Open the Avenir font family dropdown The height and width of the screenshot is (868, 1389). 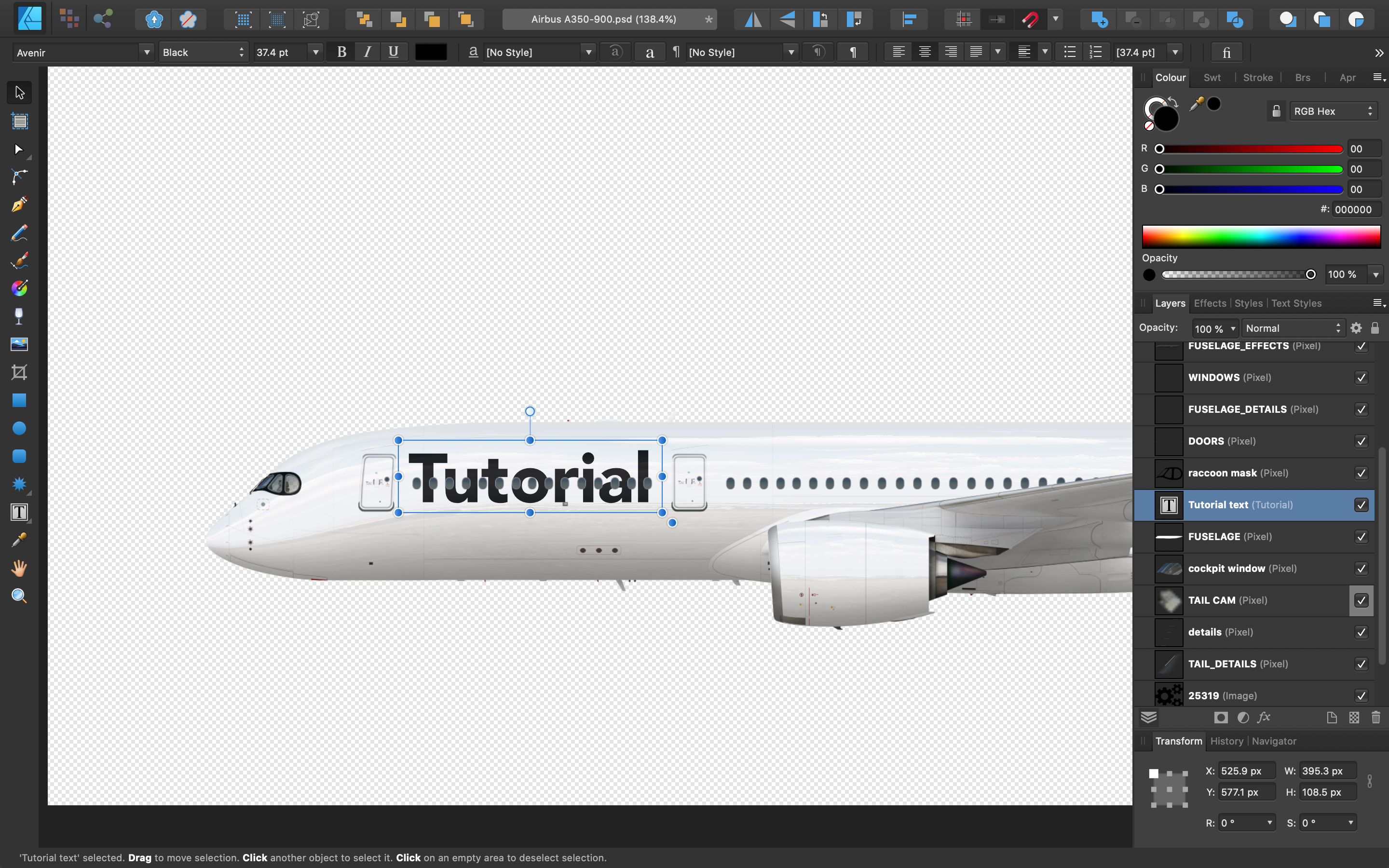point(146,52)
